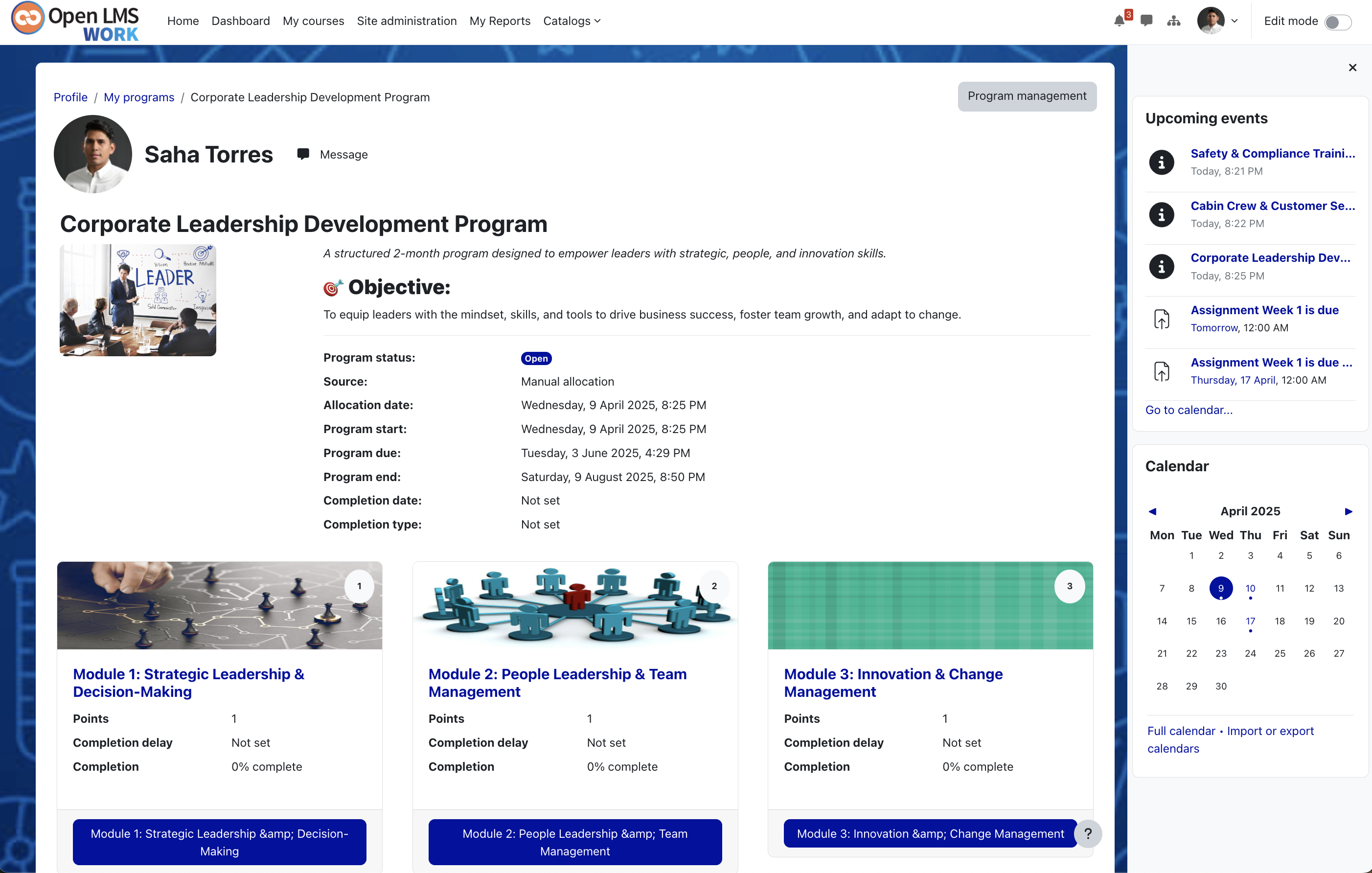
Task: Click the Module 1 card image
Action: (219, 606)
